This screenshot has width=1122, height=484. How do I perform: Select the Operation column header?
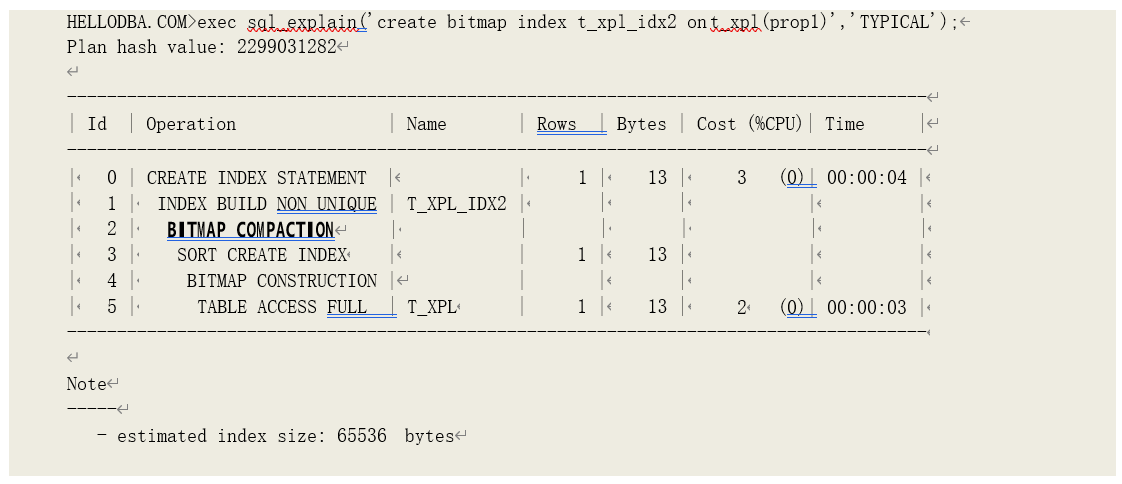click(x=191, y=124)
